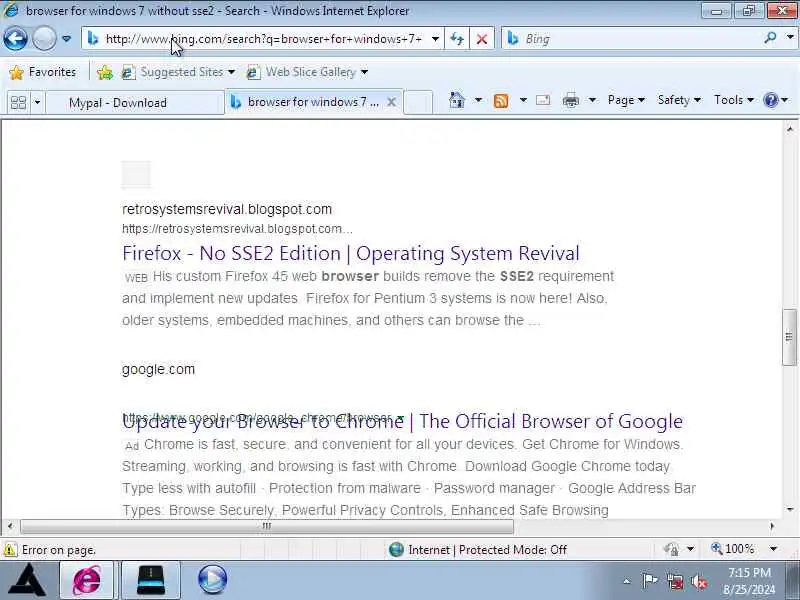Viewport: 800px width, 600px height.
Task: Click the vertical scrollbar up arrow
Action: tap(790, 129)
